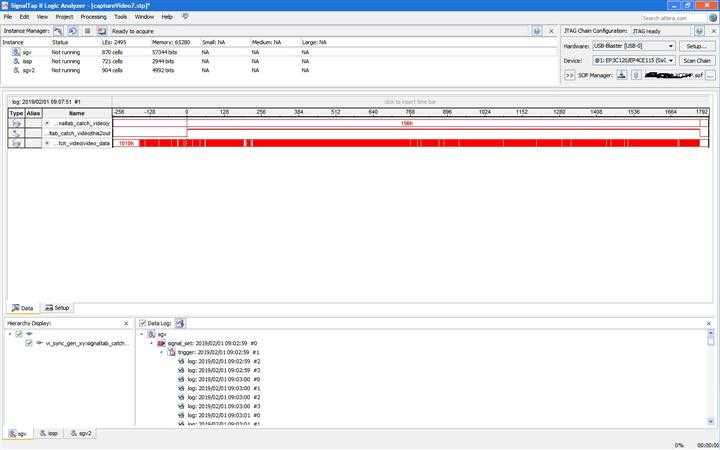Browse for SOF file with the ... button

point(710,75)
